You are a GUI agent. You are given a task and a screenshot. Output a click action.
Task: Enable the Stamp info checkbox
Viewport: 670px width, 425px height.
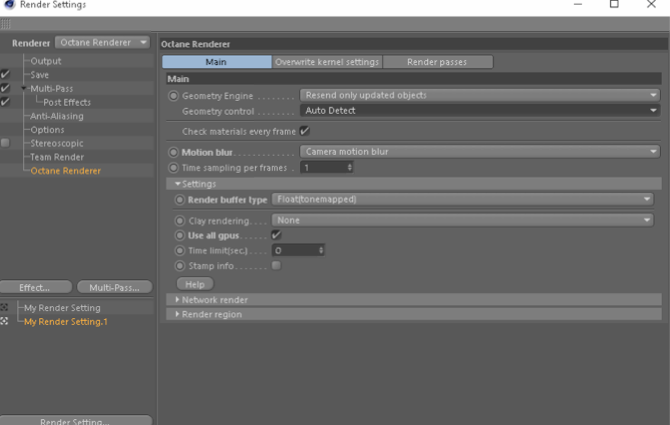pos(276,265)
